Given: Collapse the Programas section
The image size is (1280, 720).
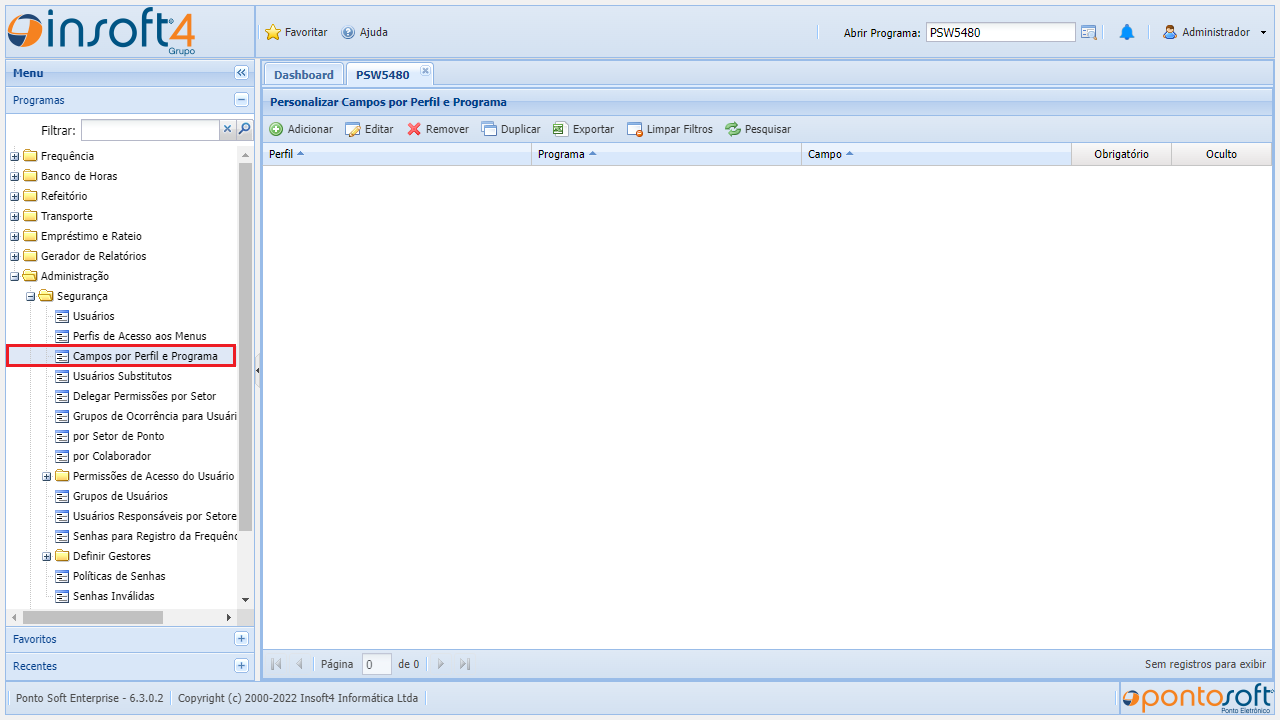Looking at the screenshot, I should pos(241,100).
